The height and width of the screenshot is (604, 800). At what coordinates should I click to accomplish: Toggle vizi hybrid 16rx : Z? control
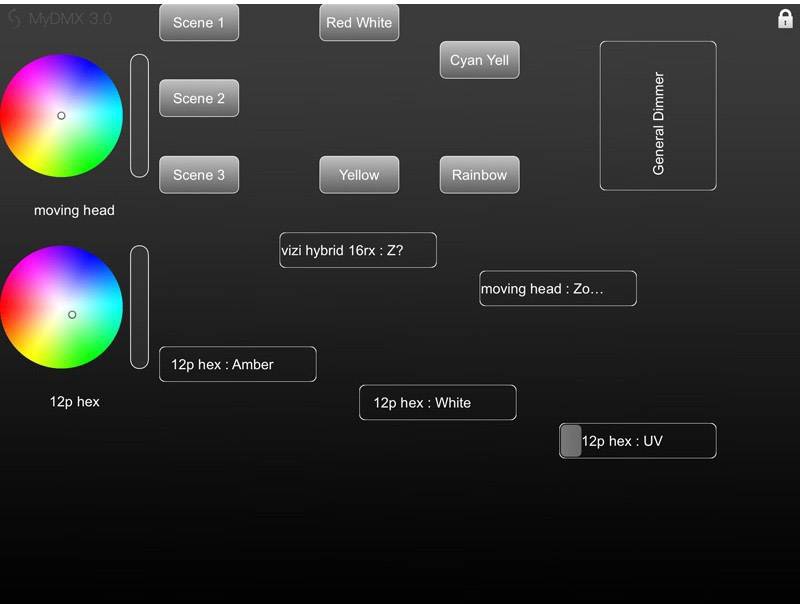[358, 250]
